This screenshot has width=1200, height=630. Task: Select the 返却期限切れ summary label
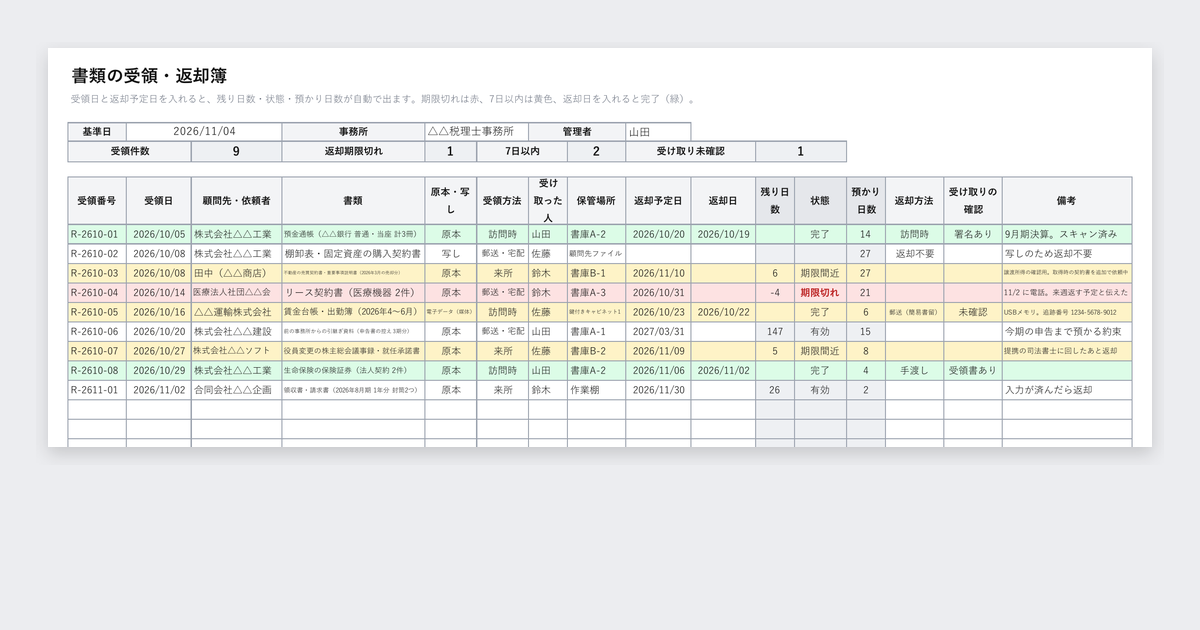[x=353, y=152]
